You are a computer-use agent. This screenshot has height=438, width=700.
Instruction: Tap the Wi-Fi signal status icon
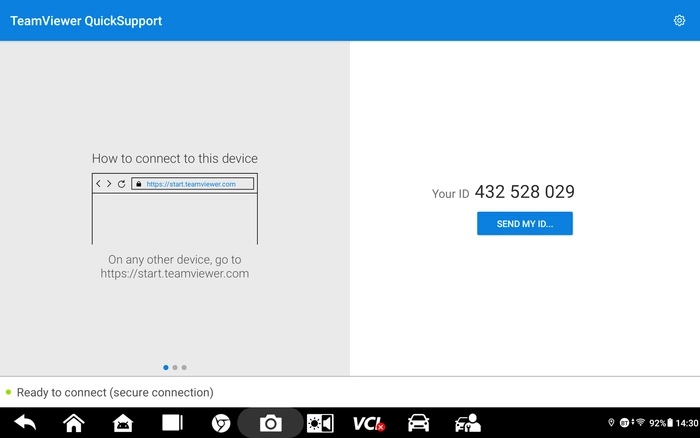tap(641, 422)
